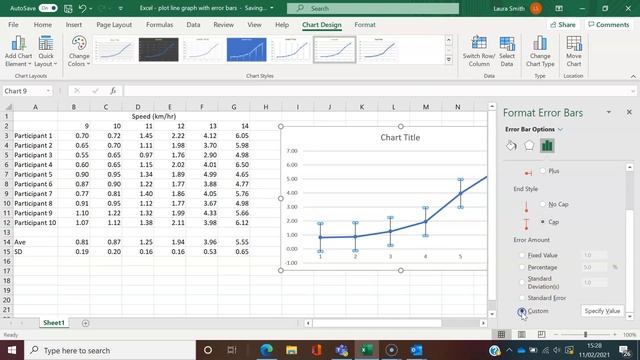The width and height of the screenshot is (640, 360).
Task: Click the Chart Title text
Action: click(400, 138)
